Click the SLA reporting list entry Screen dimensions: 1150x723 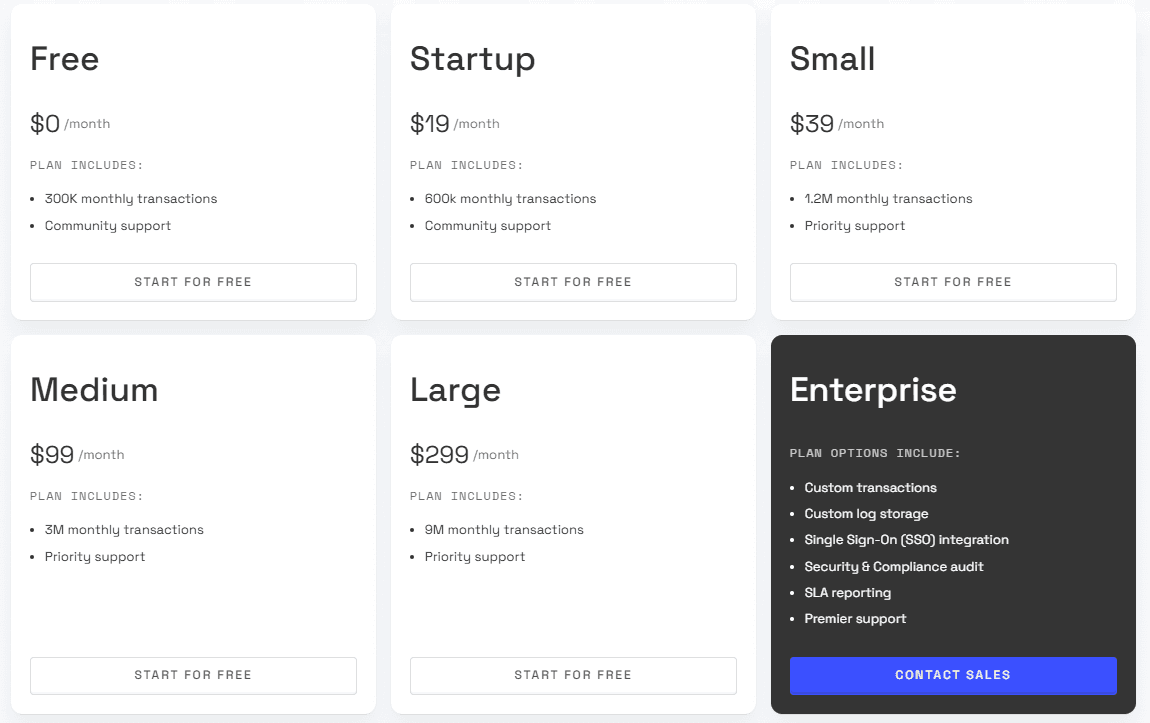[x=847, y=592]
